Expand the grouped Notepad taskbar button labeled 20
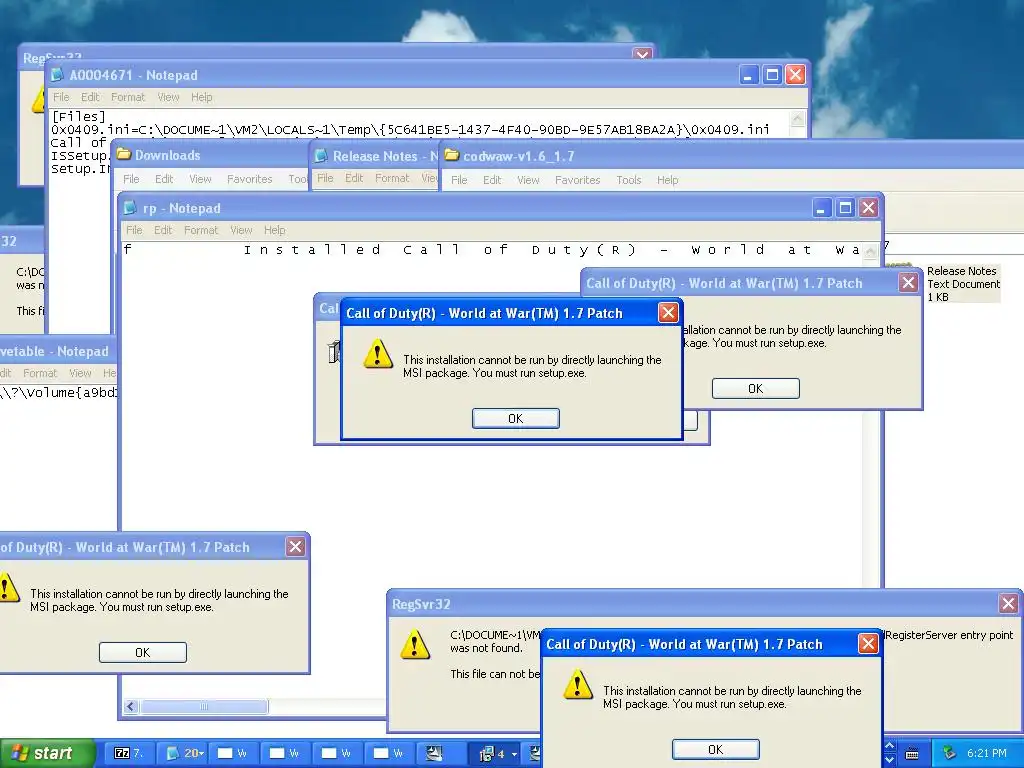 click(184, 754)
